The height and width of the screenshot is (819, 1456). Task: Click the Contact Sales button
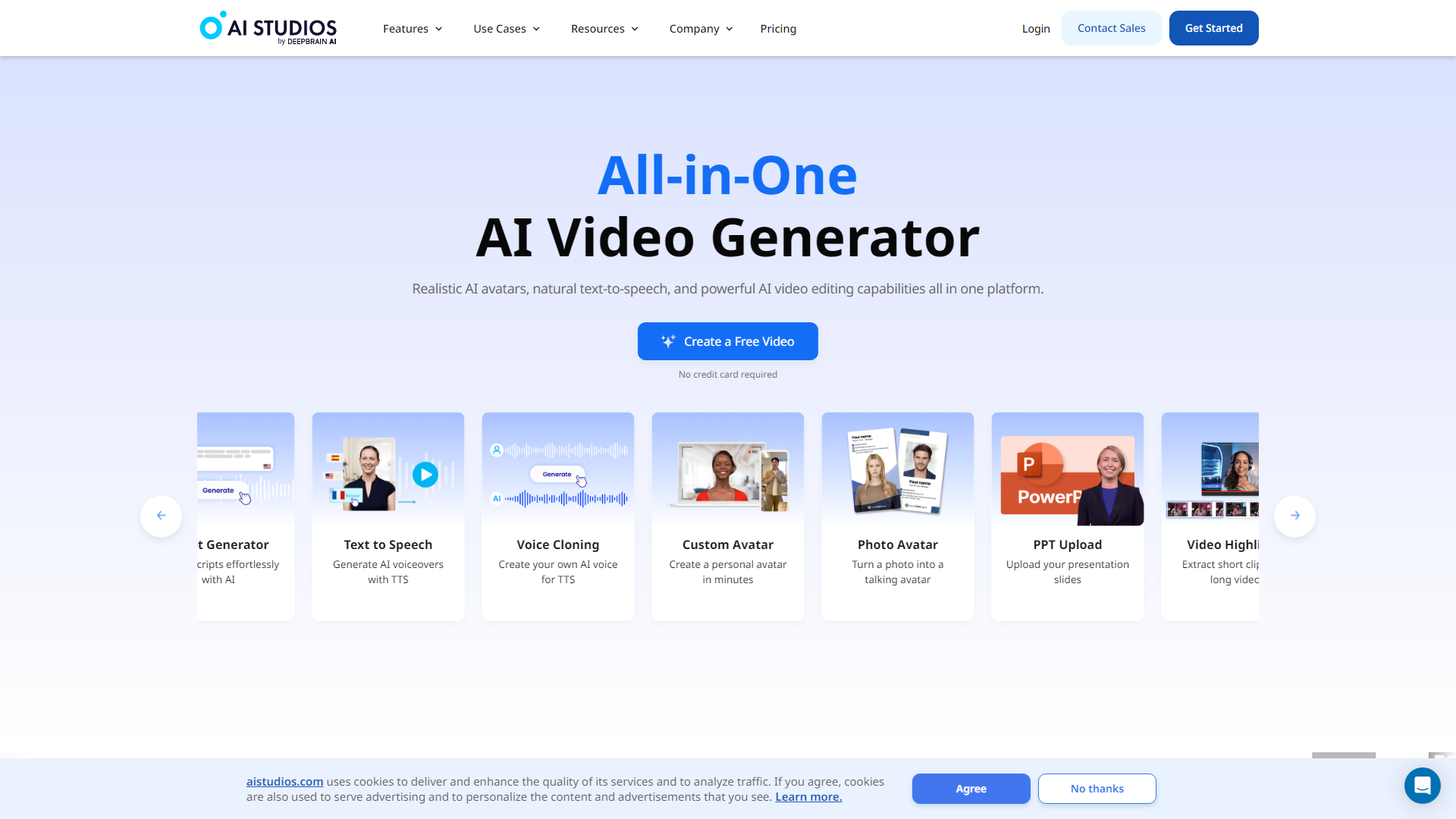pos(1111,27)
